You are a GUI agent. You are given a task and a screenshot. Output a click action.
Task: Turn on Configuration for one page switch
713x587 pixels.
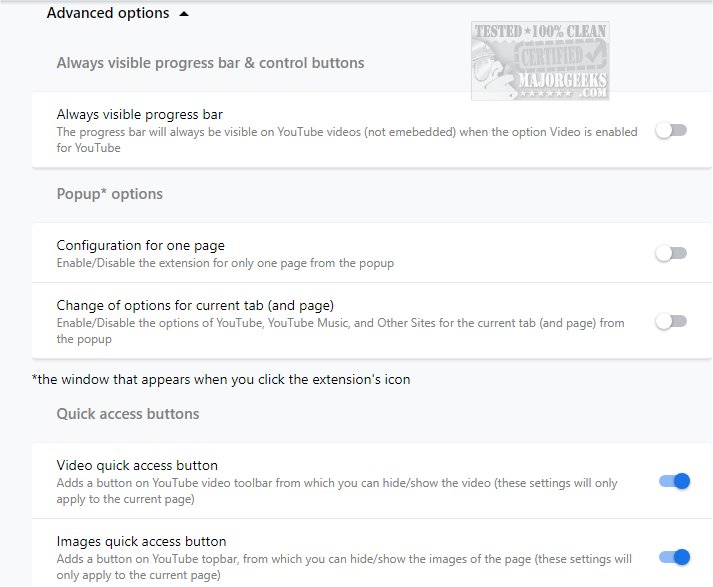pyautogui.click(x=671, y=254)
